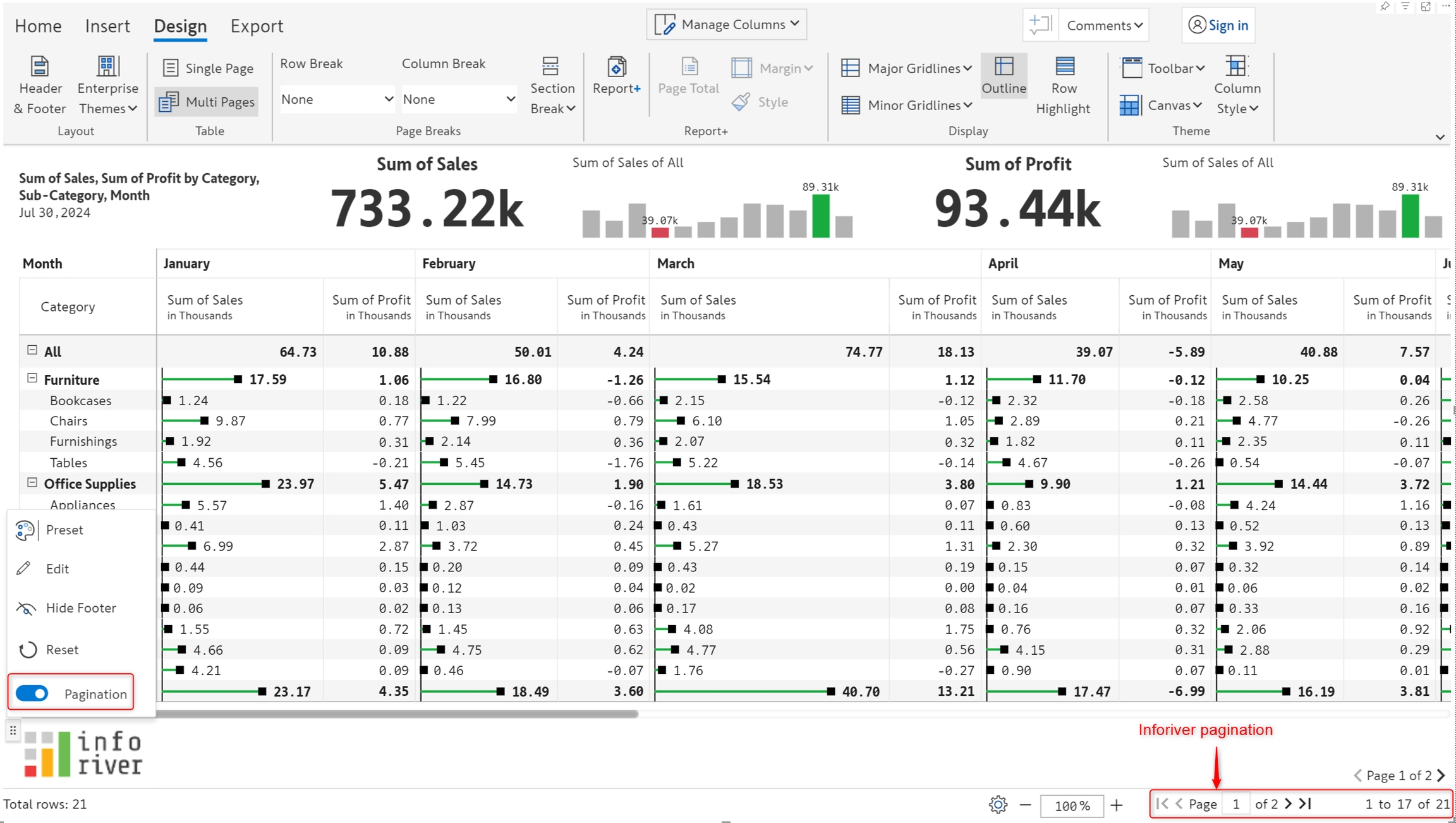Jump to last page icon

[x=1306, y=803]
